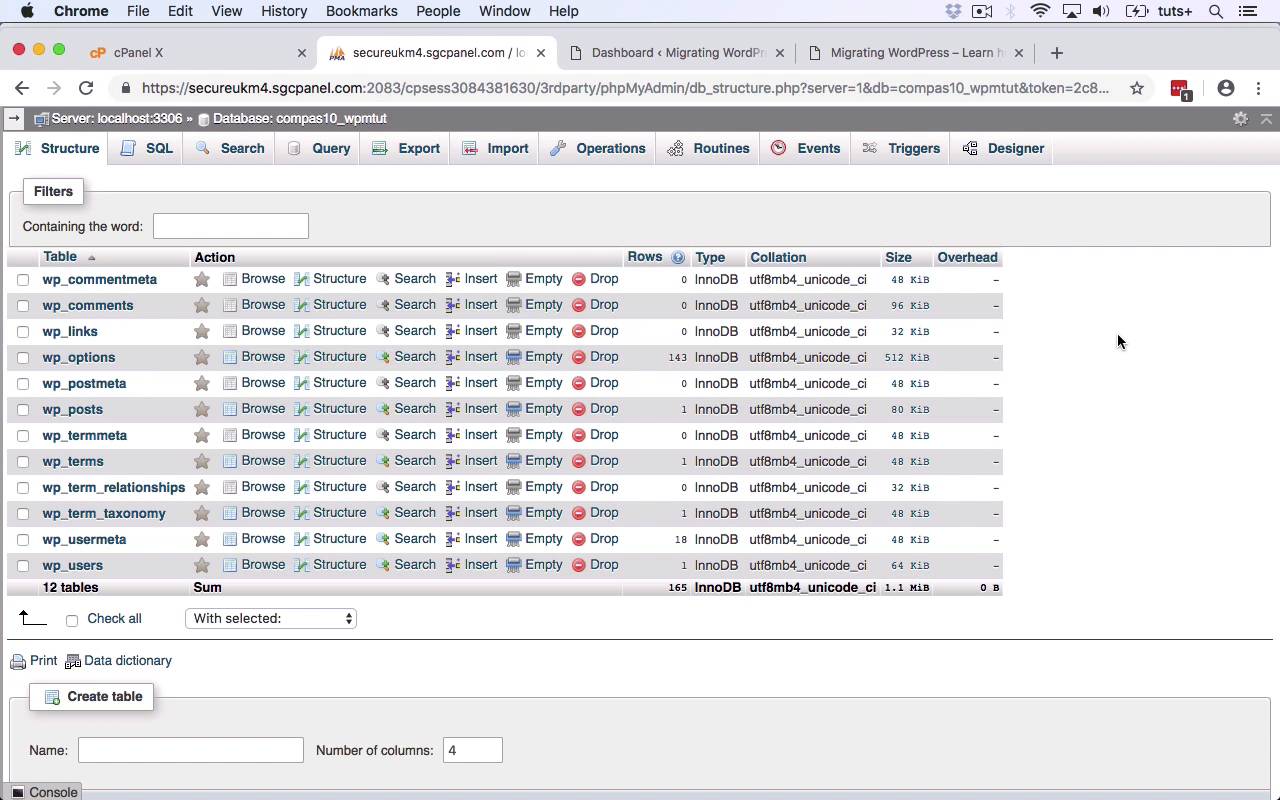Check the wp_comments table checkbox
Screen dimensions: 1280x800
[x=23, y=306]
